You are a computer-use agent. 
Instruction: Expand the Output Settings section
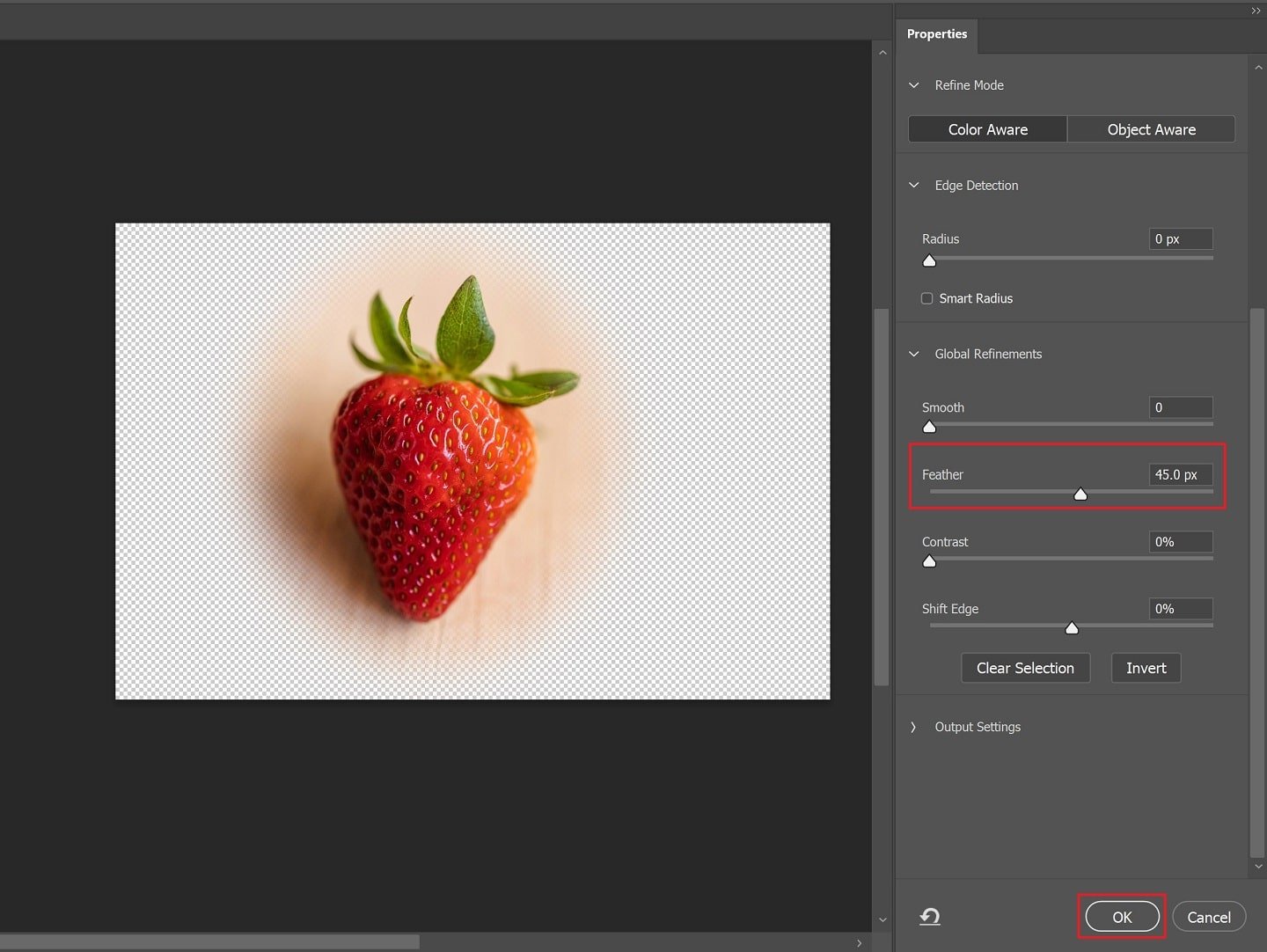914,727
